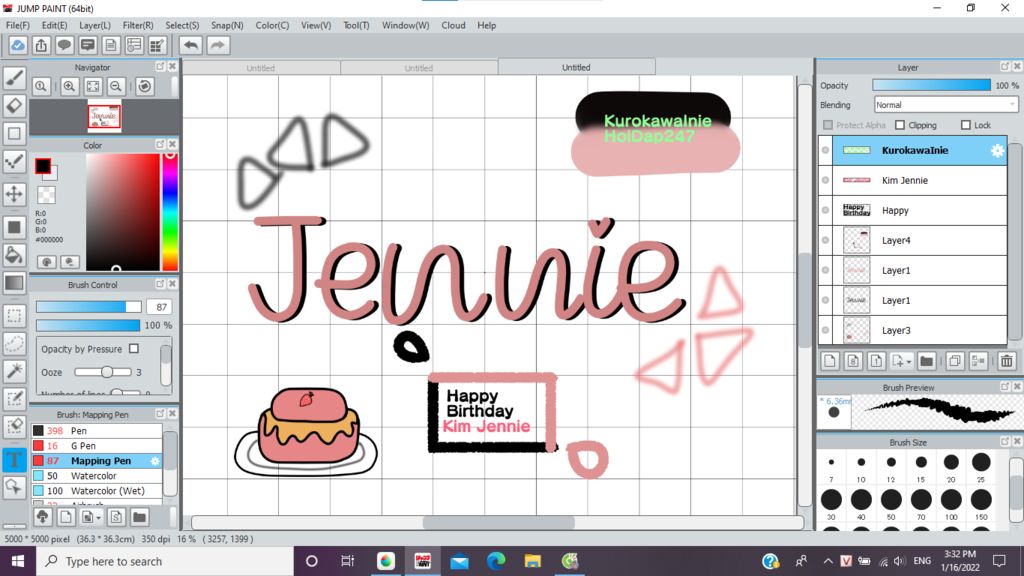1024x576 pixels.
Task: Open the File menu
Action: (x=18, y=25)
